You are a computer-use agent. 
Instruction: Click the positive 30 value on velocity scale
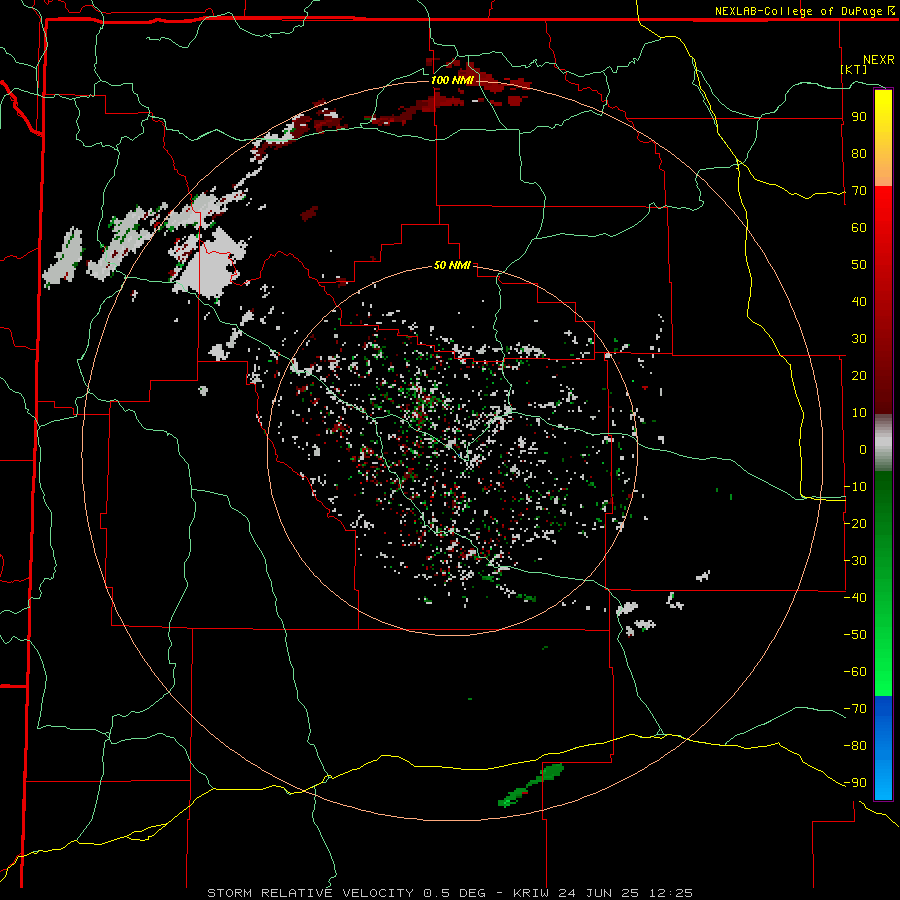[859, 339]
